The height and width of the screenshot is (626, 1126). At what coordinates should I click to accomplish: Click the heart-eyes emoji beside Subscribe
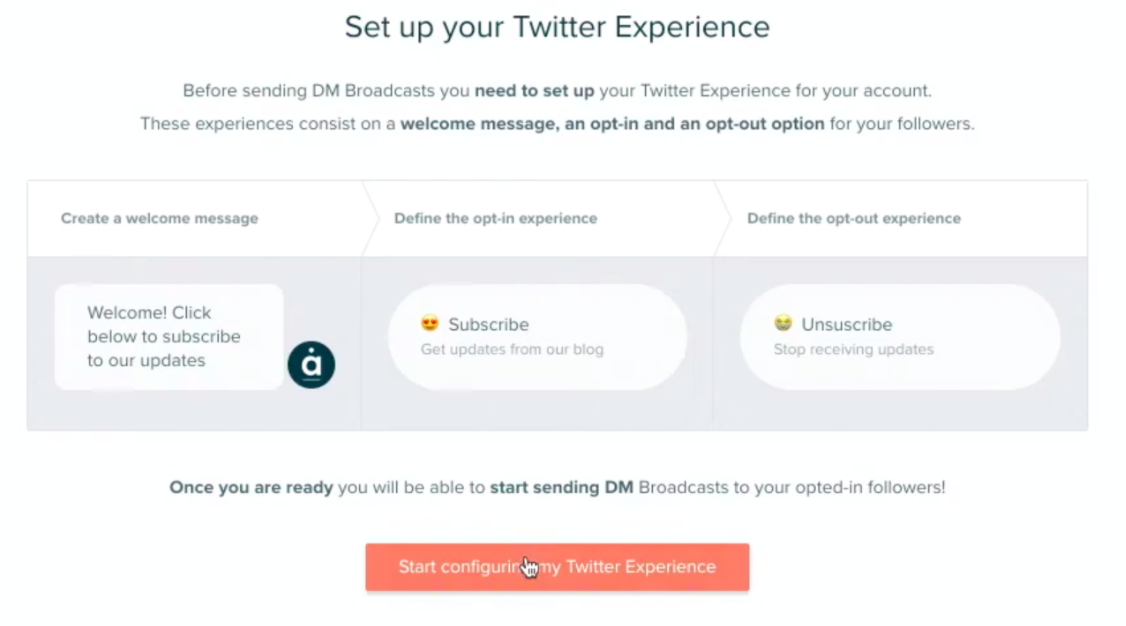pyautogui.click(x=430, y=323)
